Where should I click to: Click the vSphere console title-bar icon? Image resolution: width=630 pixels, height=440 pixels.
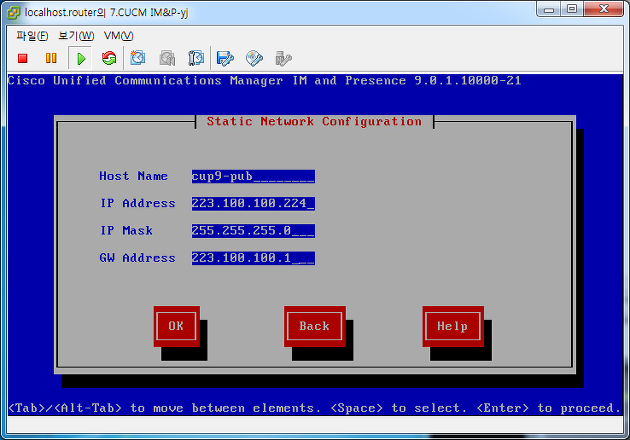coord(13,12)
